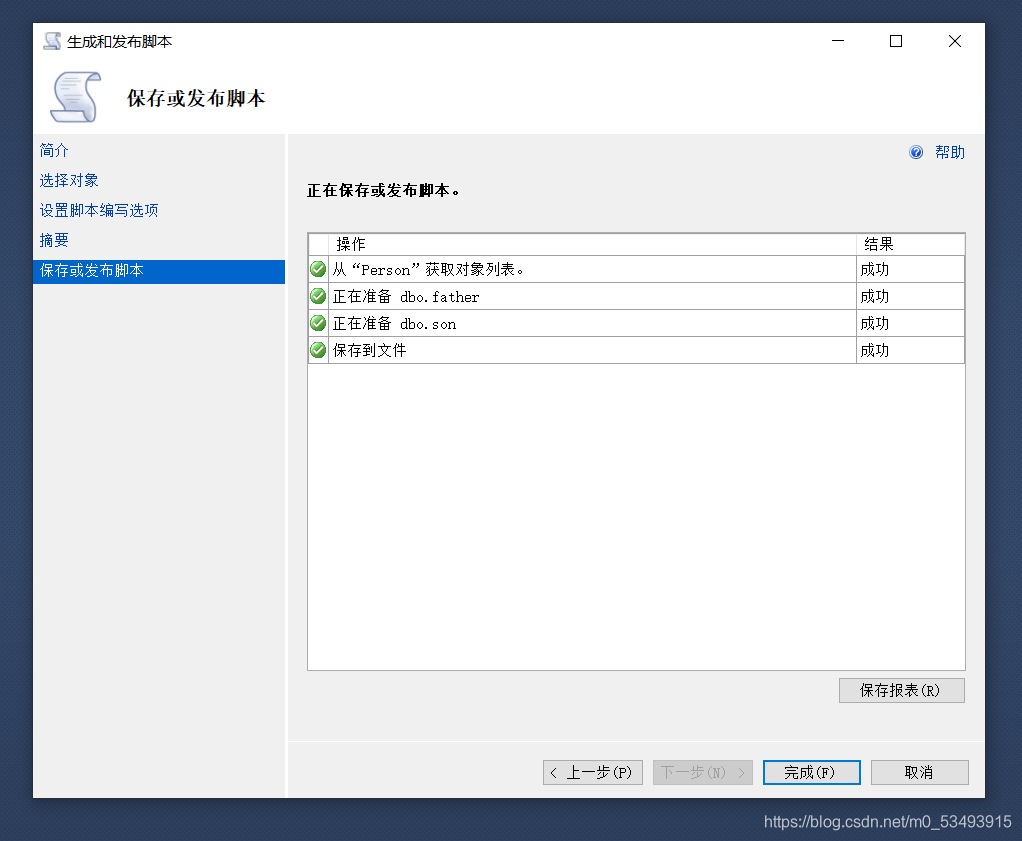Image resolution: width=1022 pixels, height=841 pixels.
Task: Open the 帮助 link
Action: (x=949, y=152)
